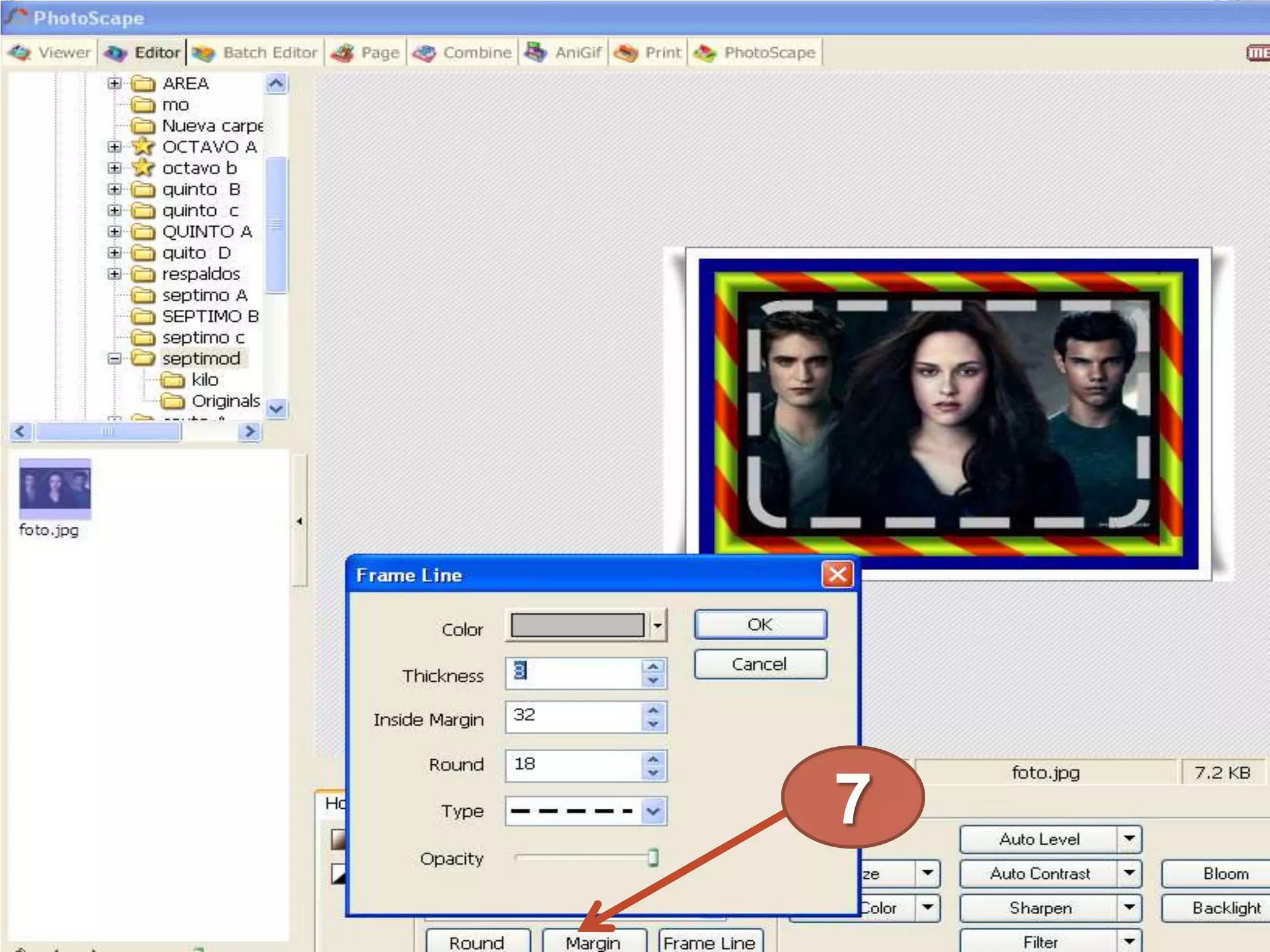Open Auto Level dropdown arrow
The width and height of the screenshot is (1270, 952).
pos(1129,839)
